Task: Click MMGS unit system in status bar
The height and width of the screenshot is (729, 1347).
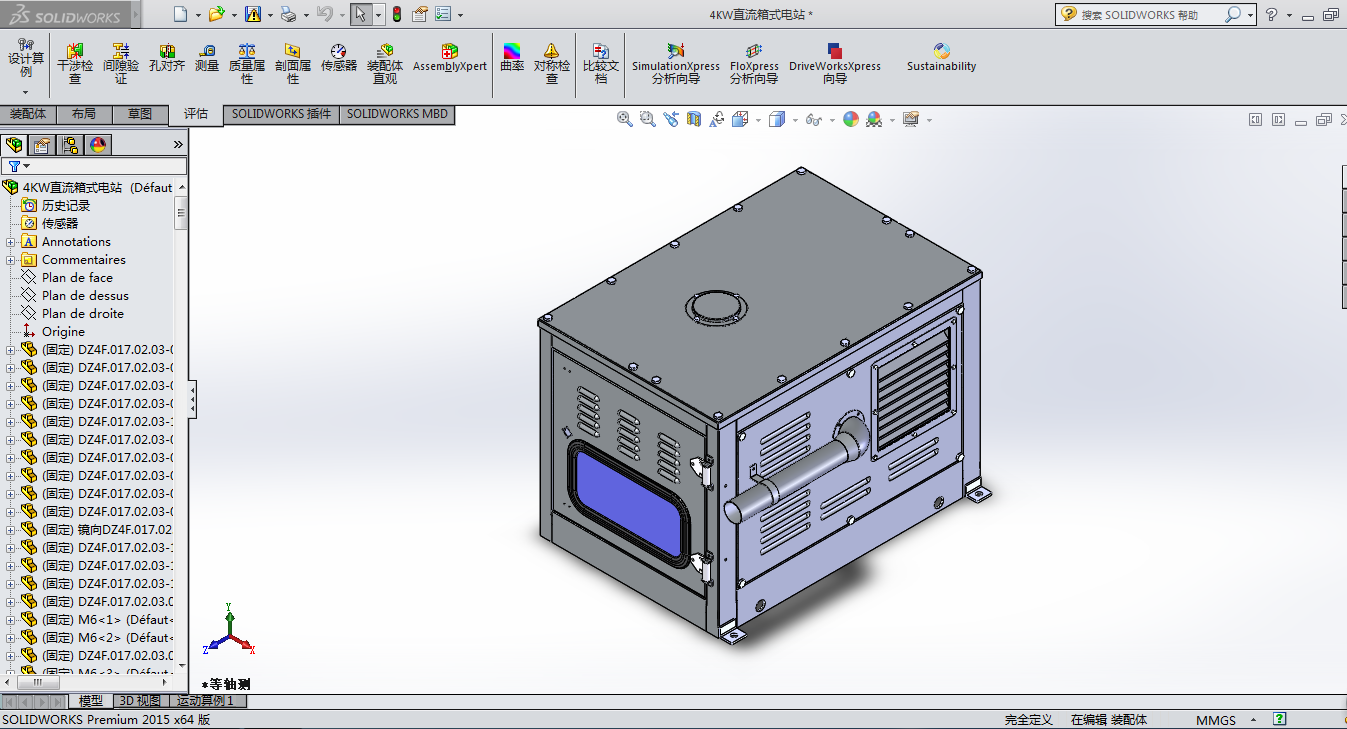Action: [x=1215, y=720]
